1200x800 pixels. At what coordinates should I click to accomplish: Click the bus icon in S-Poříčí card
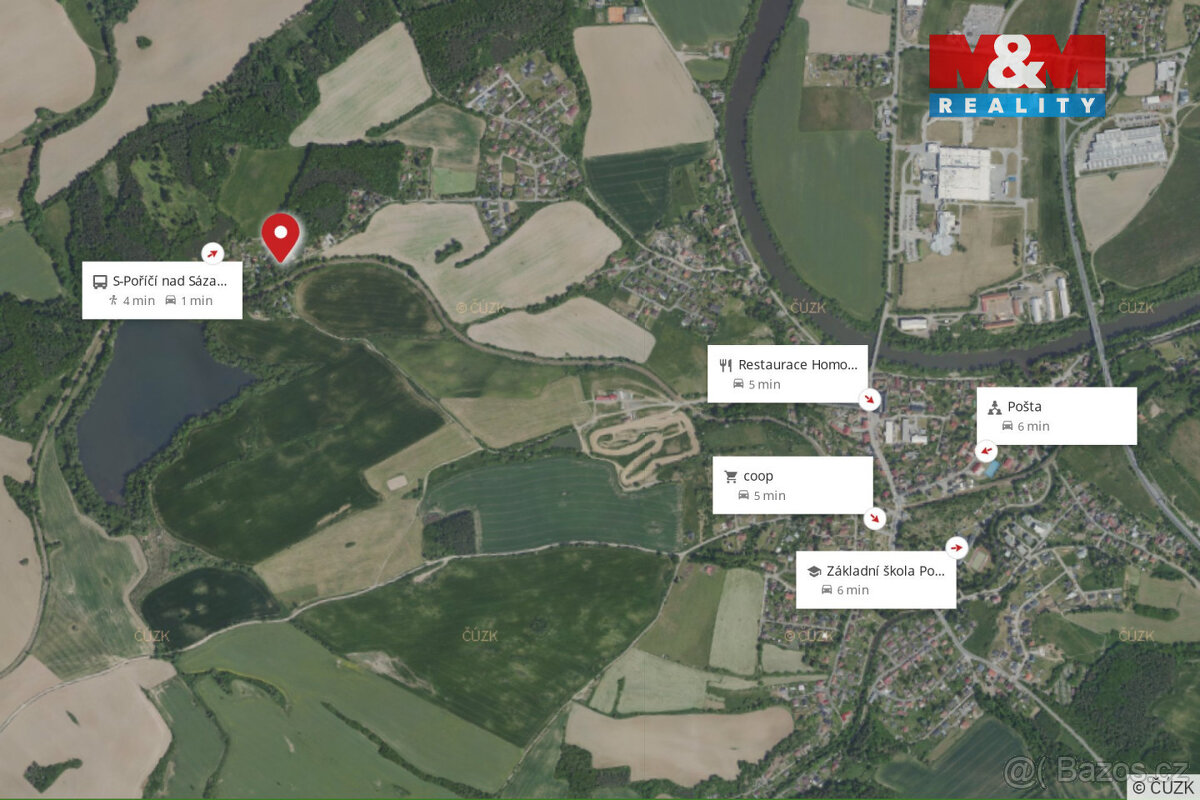(x=99, y=281)
